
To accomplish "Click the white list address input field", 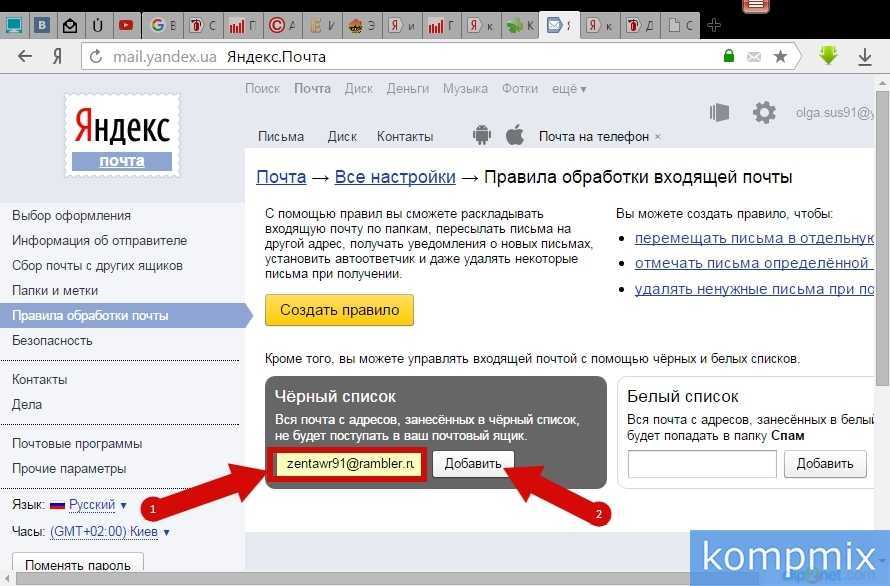I will pyautogui.click(x=702, y=464).
